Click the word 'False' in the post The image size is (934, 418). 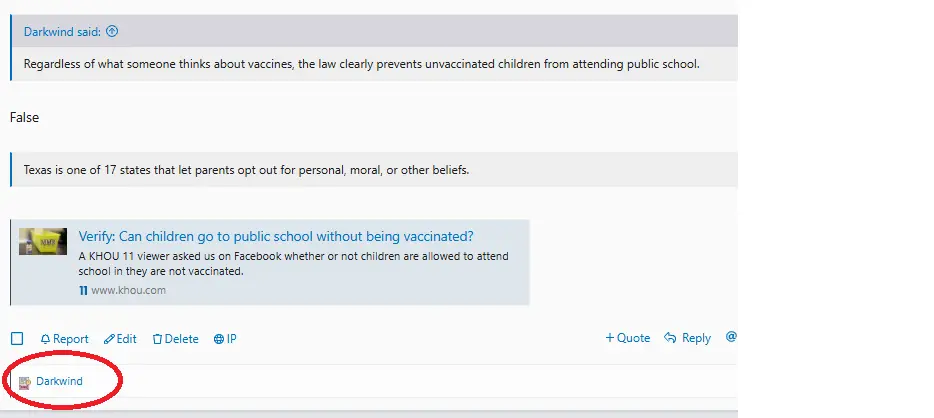(25, 117)
